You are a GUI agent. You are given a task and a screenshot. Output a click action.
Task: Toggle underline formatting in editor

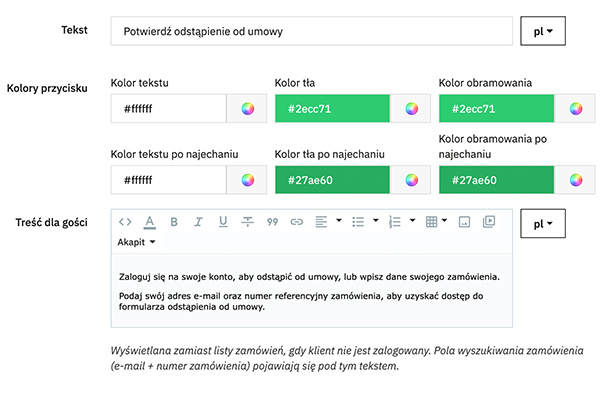click(223, 221)
